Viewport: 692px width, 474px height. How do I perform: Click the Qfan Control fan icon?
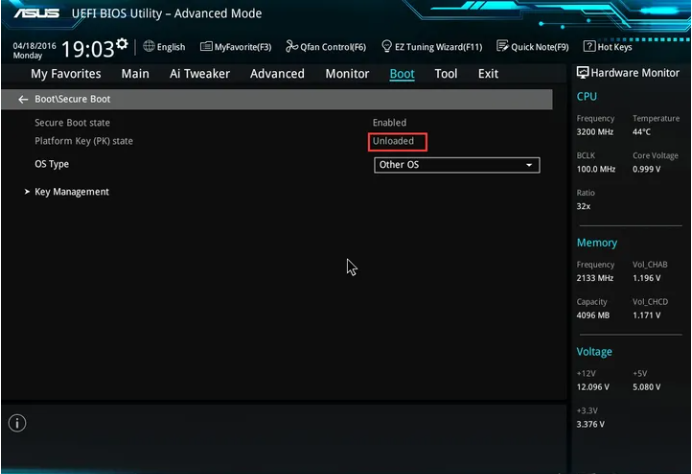tap(291, 46)
